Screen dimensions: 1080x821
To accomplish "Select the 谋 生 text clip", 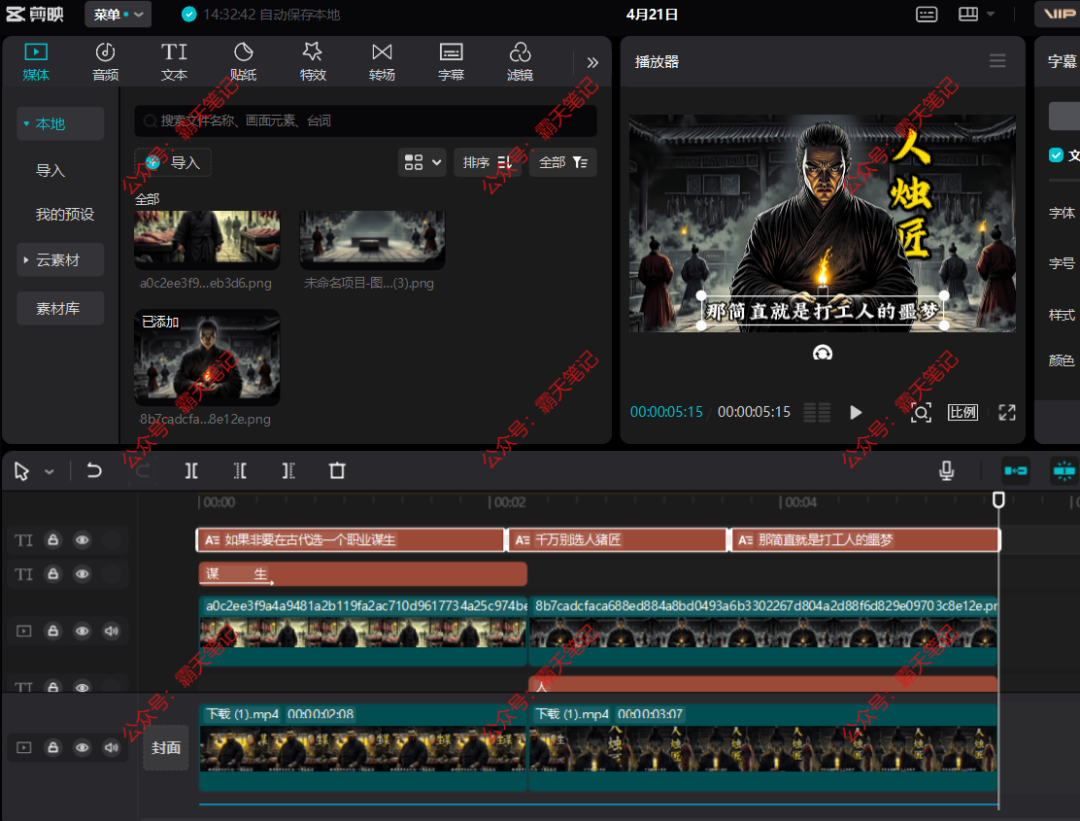I will (x=363, y=574).
